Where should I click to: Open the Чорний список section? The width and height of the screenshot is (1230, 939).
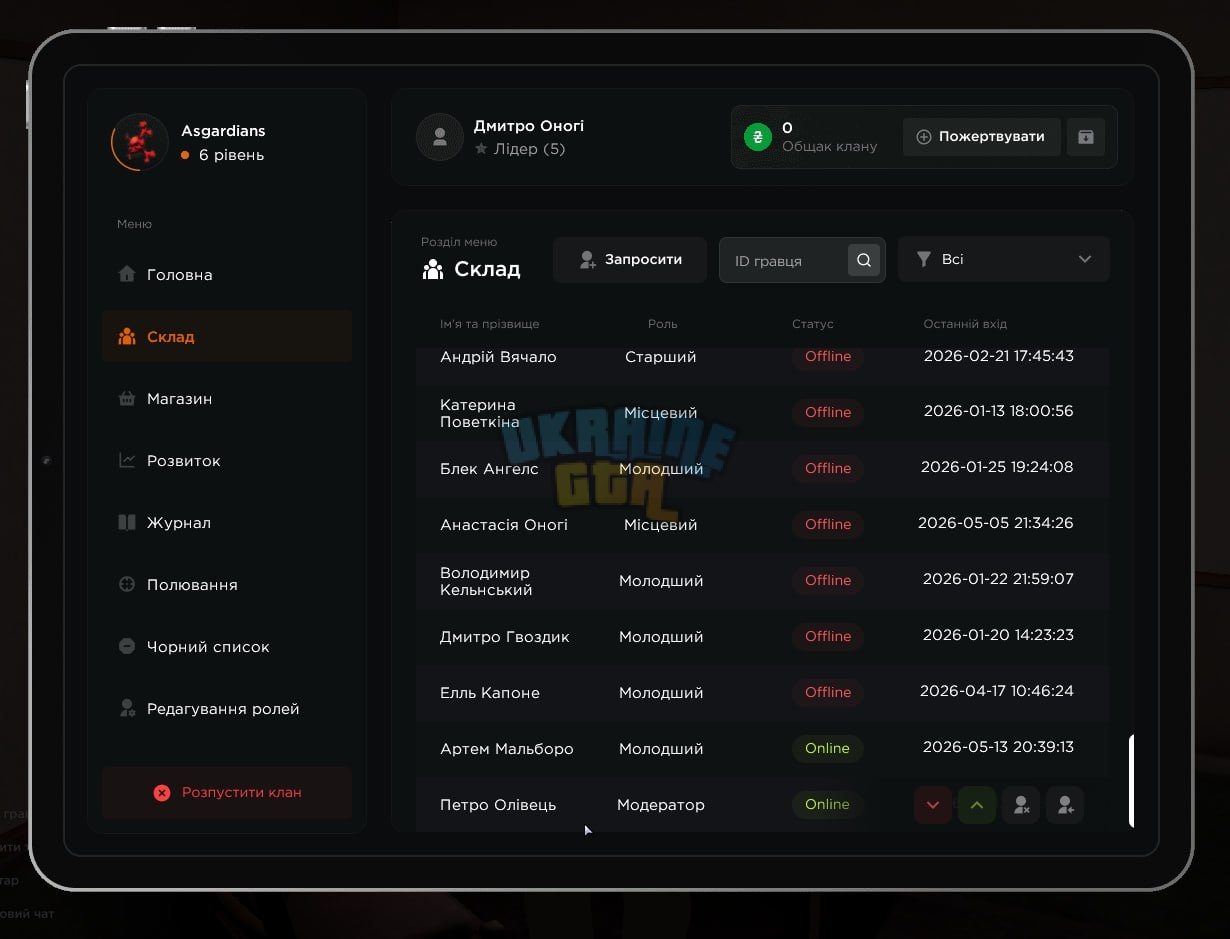click(227, 646)
